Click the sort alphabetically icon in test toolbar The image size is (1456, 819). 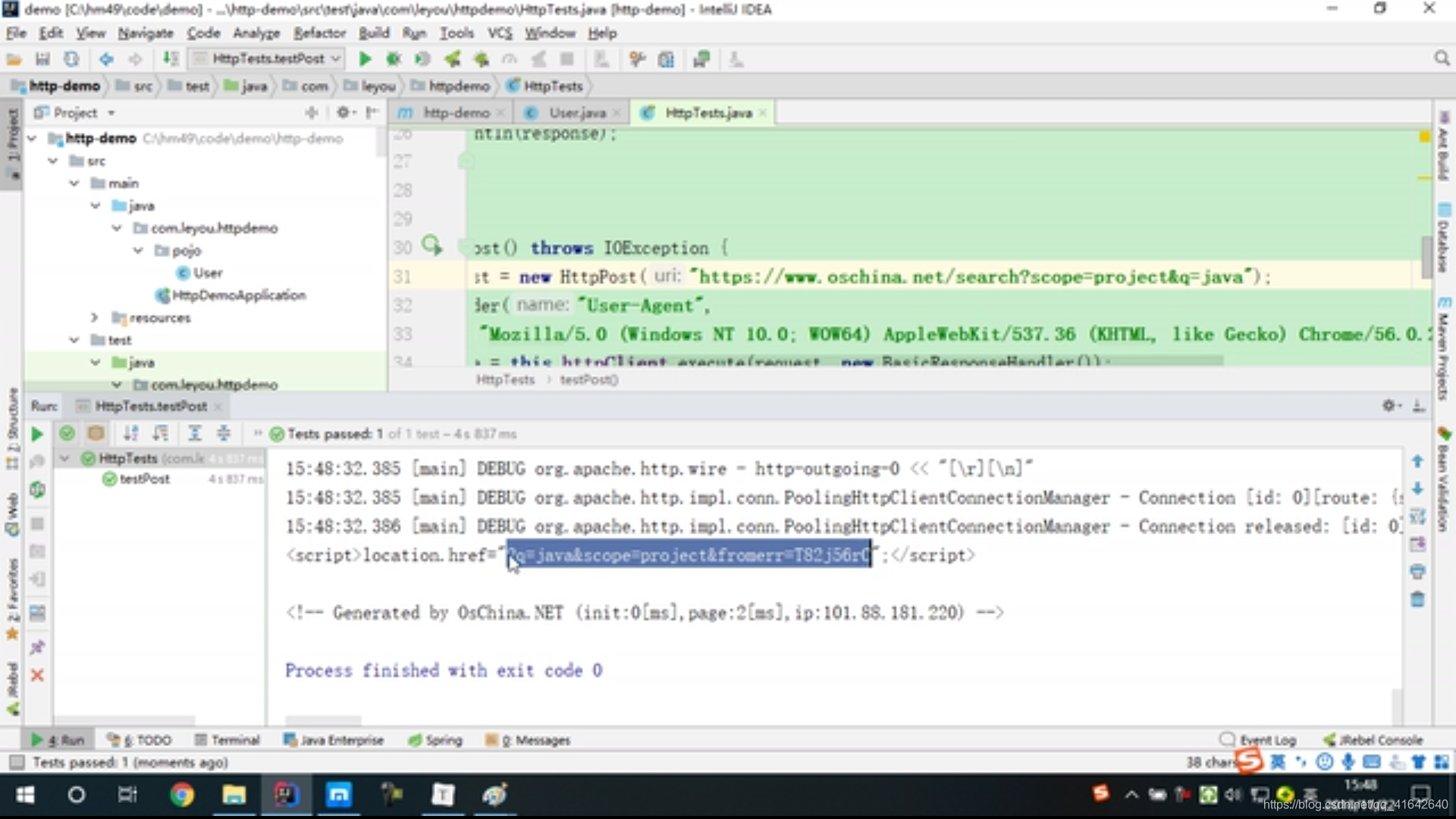pos(131,433)
